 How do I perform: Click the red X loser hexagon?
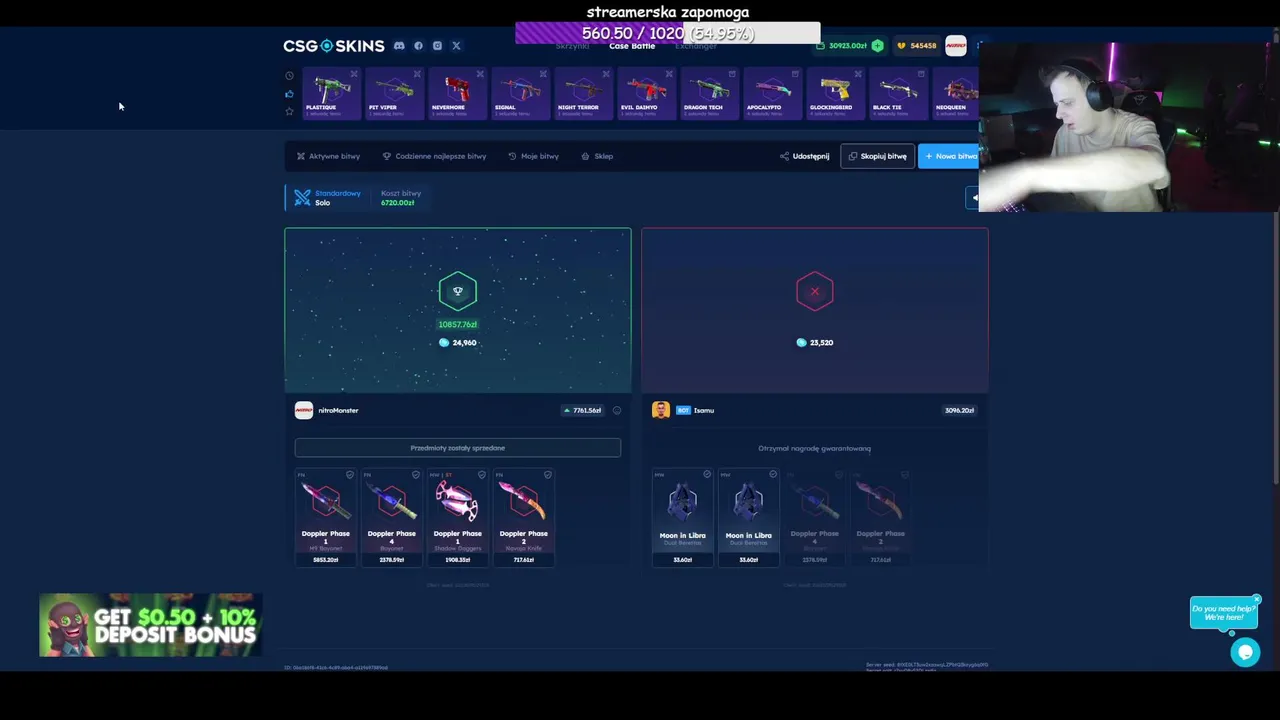815,291
